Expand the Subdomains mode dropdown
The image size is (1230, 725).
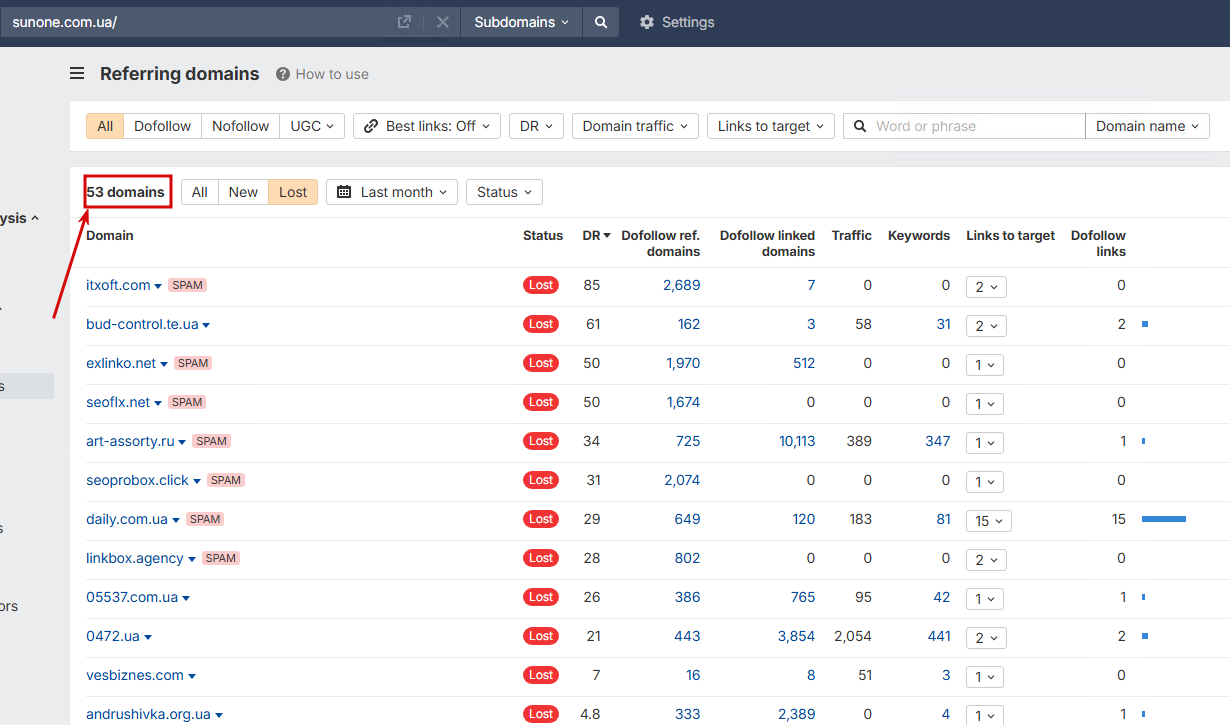521,22
